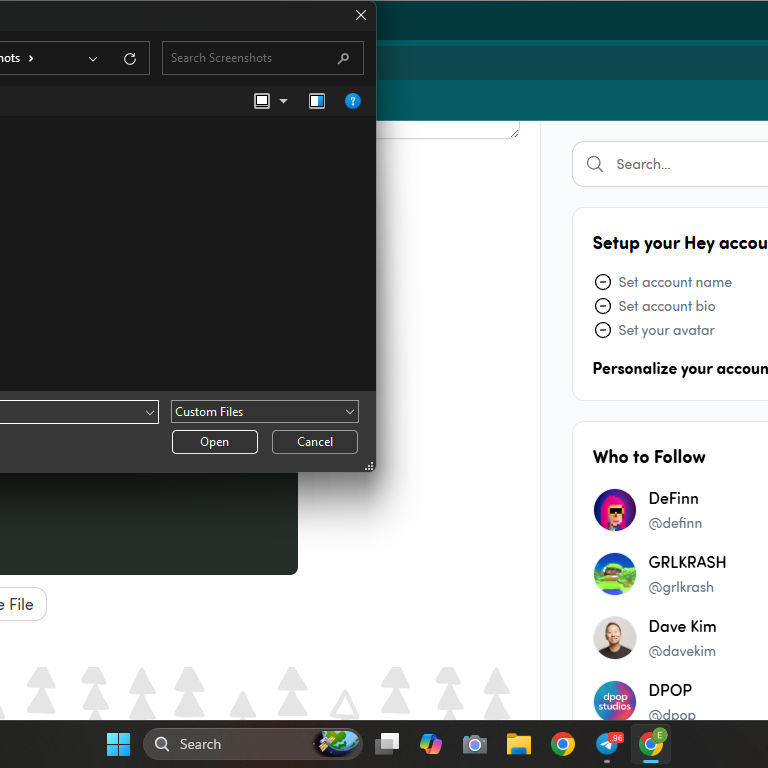Select the Set account bio step
This screenshot has width=768, height=768.
(x=666, y=306)
